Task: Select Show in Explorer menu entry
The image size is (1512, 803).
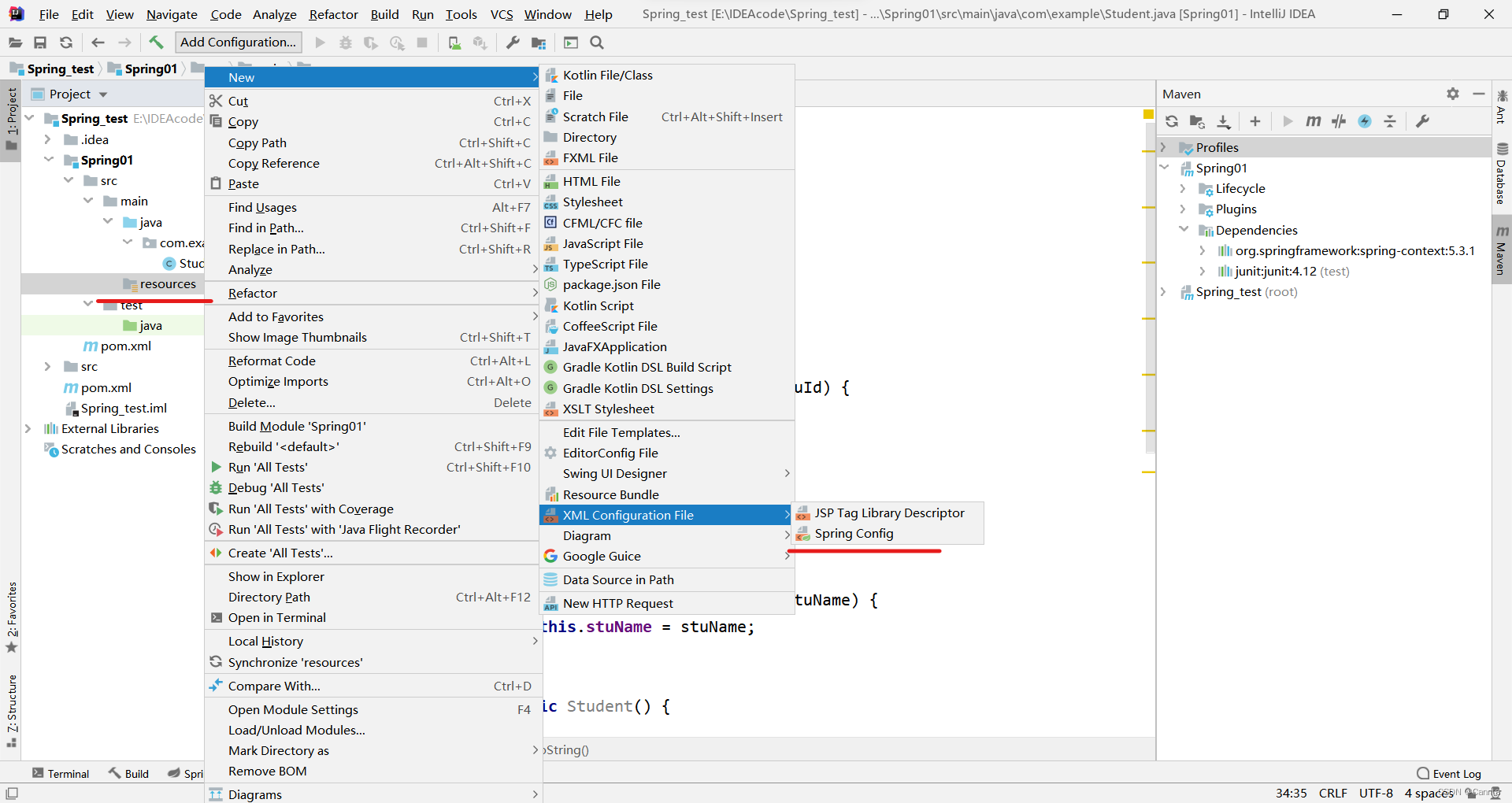Action: (x=372, y=576)
